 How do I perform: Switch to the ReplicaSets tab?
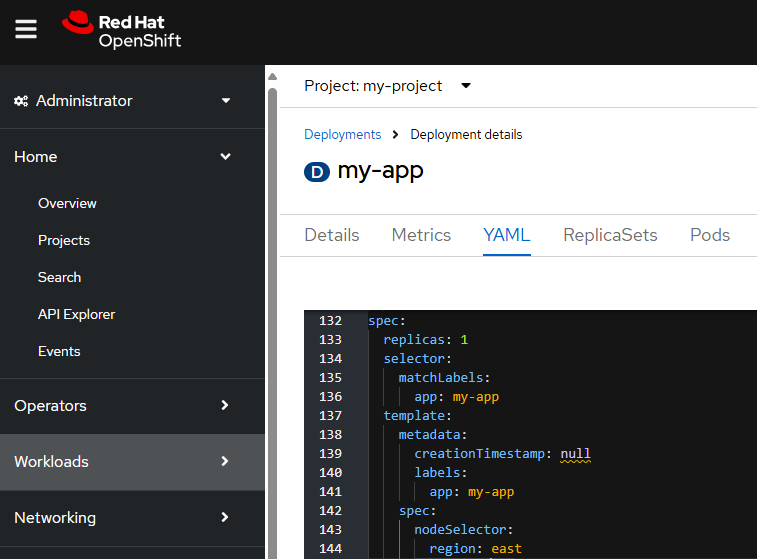tap(610, 235)
